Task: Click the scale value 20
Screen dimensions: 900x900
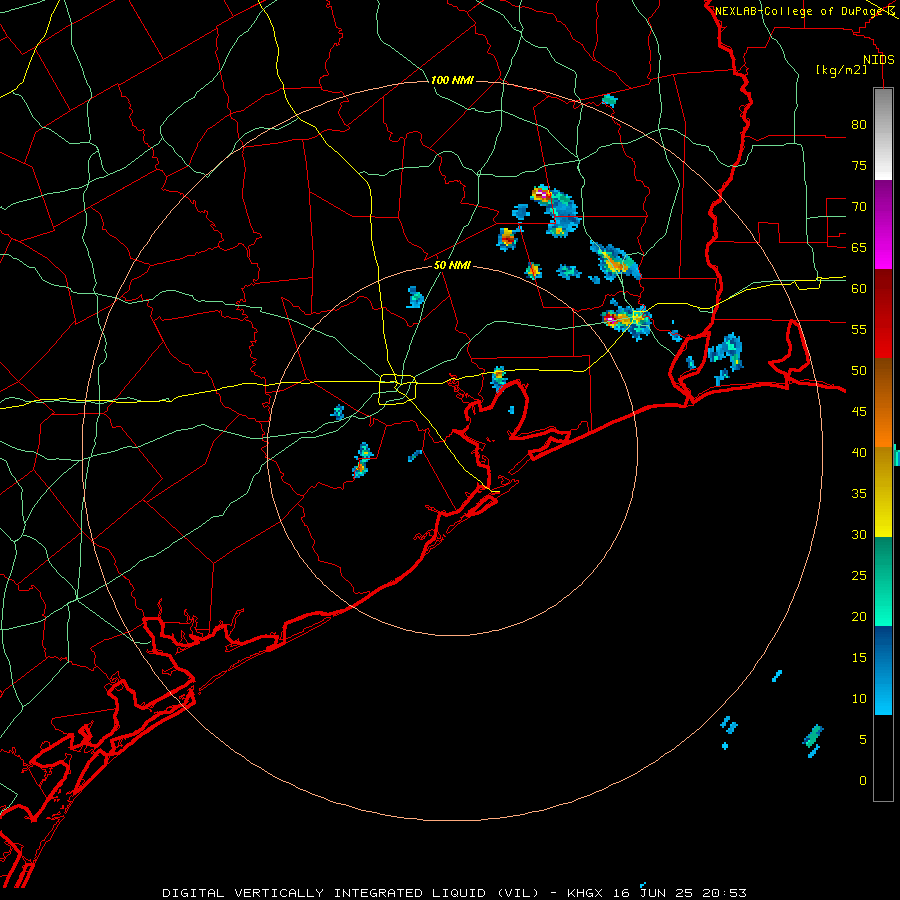Action: [859, 616]
